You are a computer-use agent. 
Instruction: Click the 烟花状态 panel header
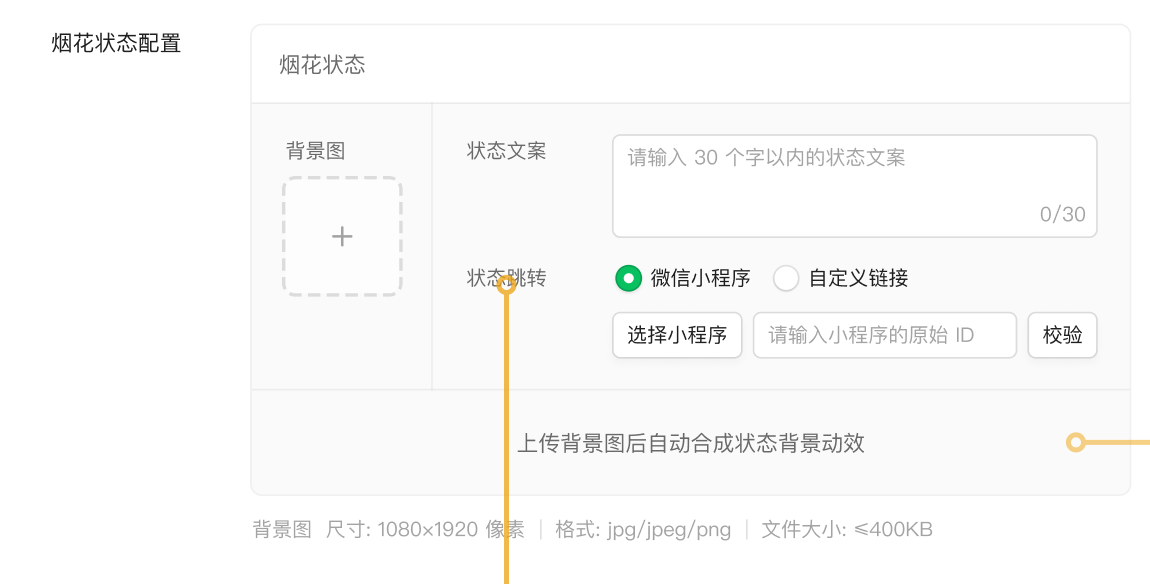(690, 65)
